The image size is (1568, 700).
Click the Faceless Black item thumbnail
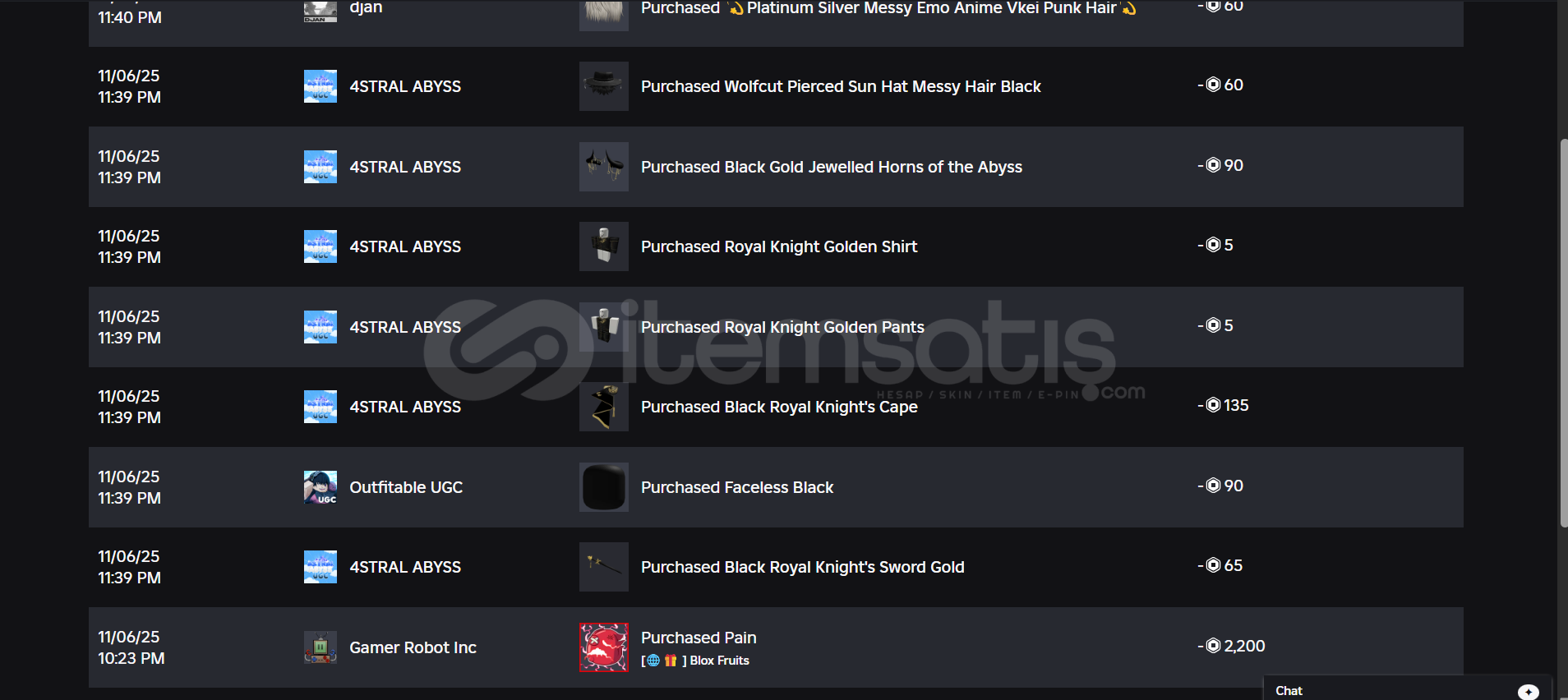(x=603, y=487)
